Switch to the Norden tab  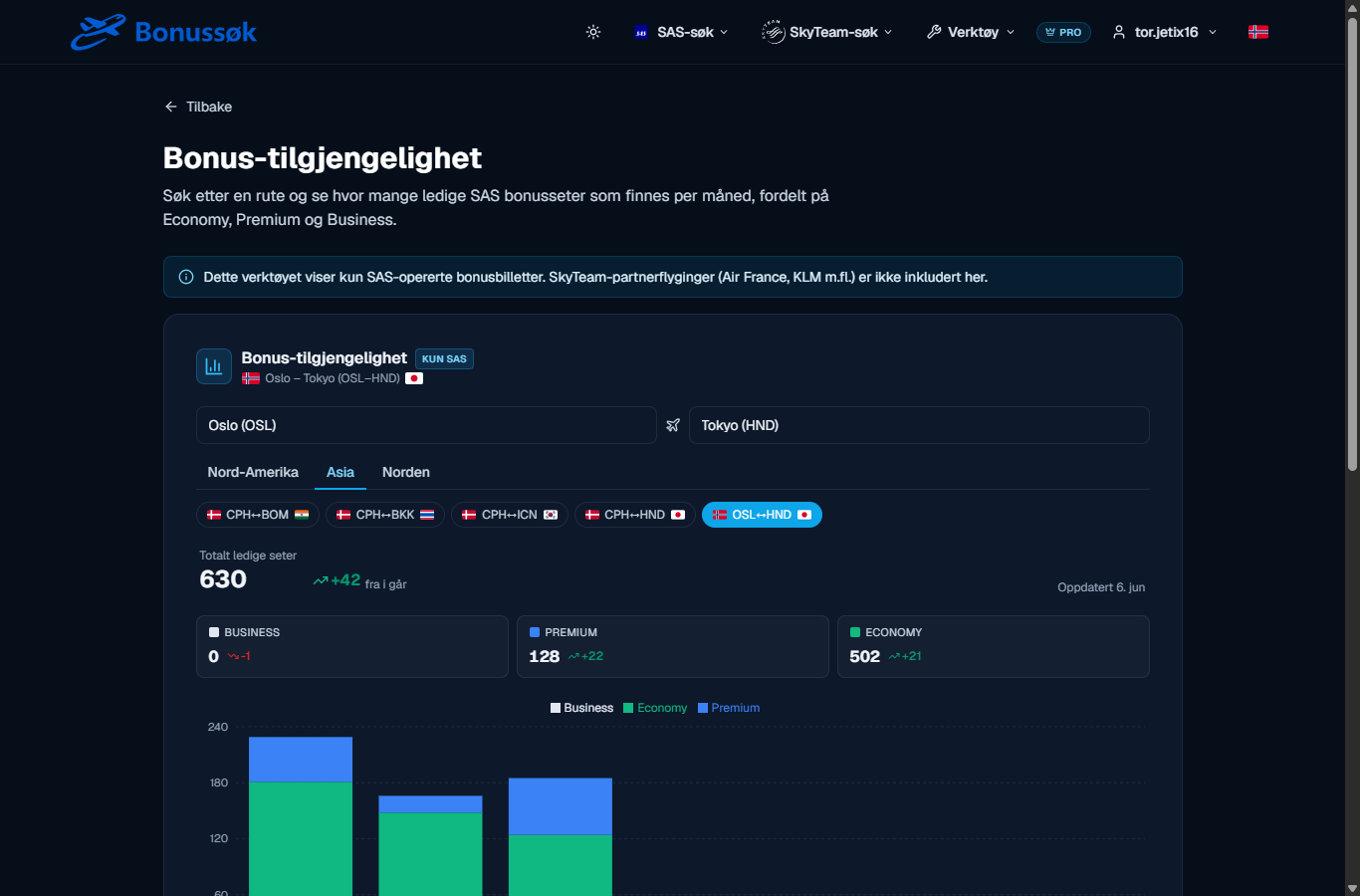pos(406,472)
